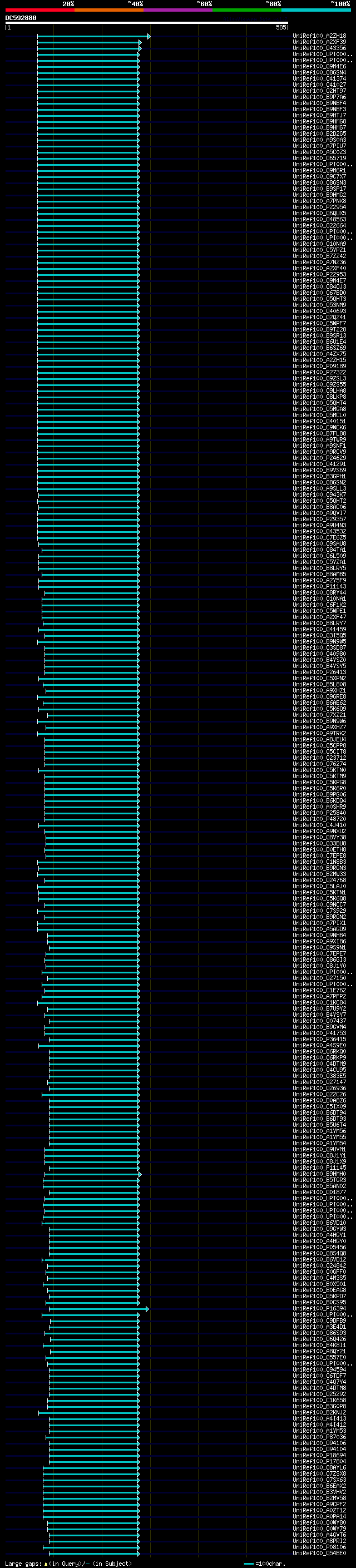Select hit UniRef100_B9NBF3

point(319,110)
